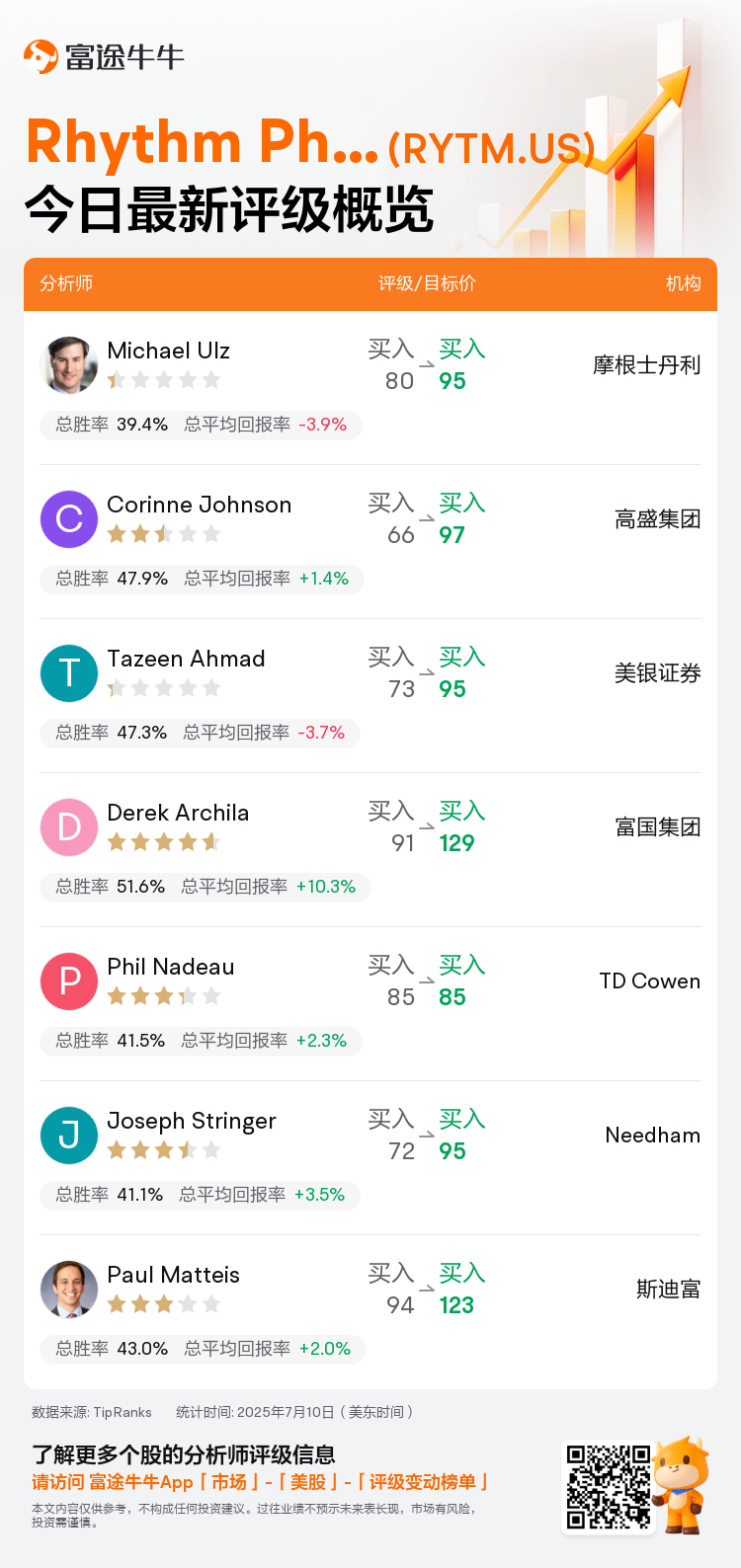Open Michael Ulz's profile photo
The width and height of the screenshot is (741, 1568).
pyautogui.click(x=69, y=365)
